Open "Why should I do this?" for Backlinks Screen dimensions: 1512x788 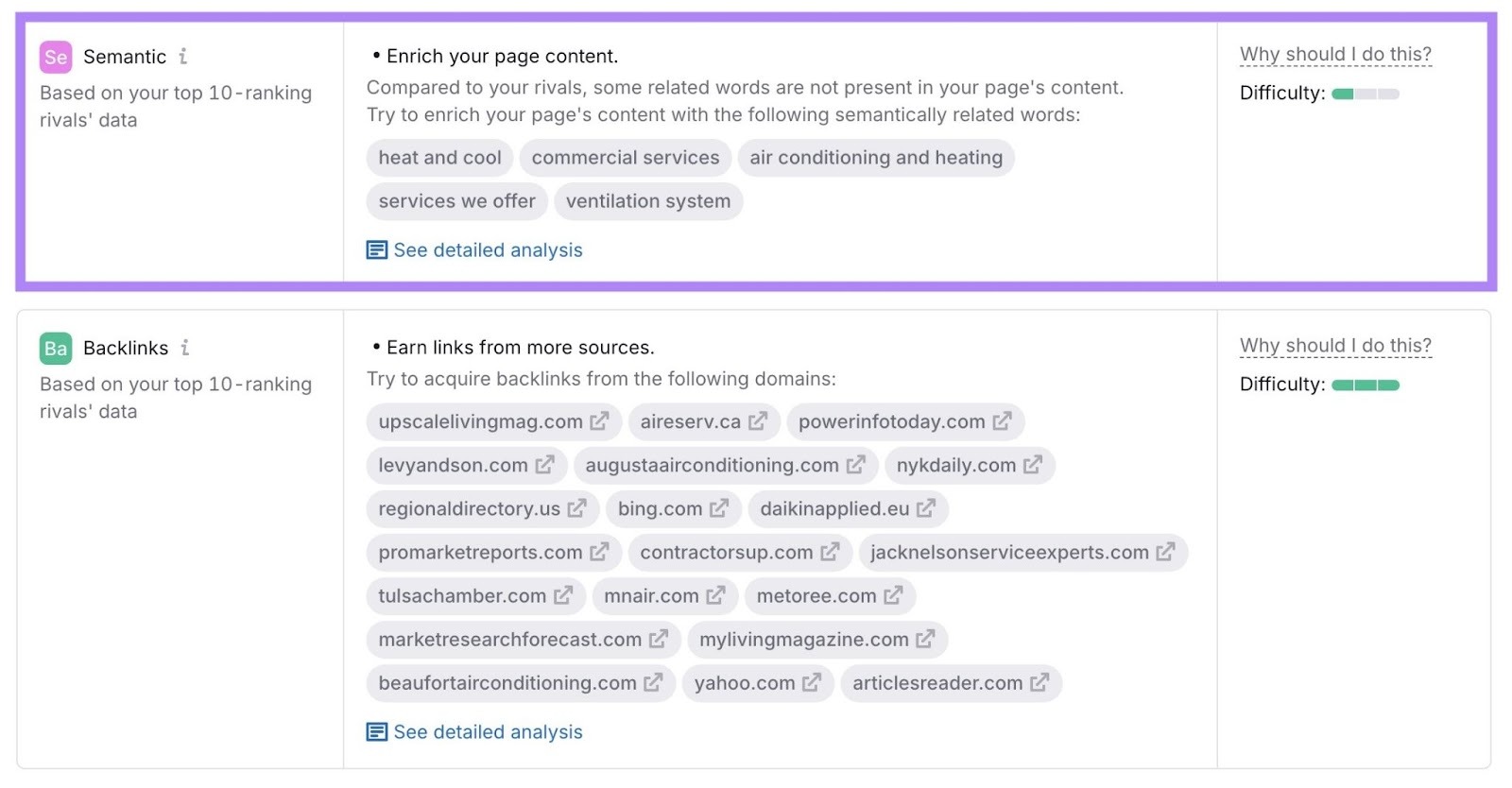tap(1335, 346)
